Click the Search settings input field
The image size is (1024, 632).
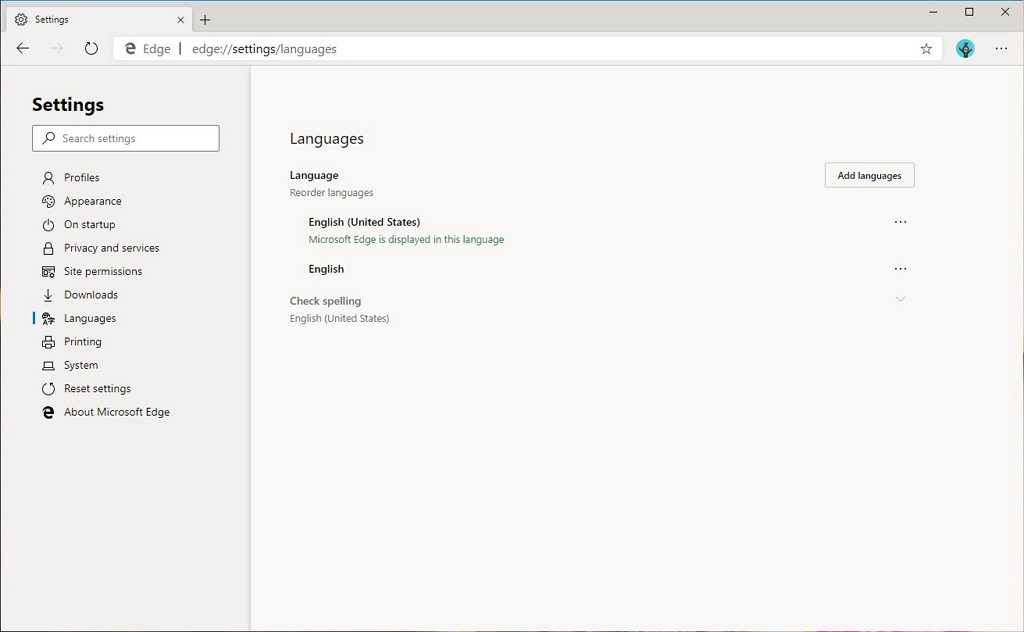pyautogui.click(x=125, y=138)
